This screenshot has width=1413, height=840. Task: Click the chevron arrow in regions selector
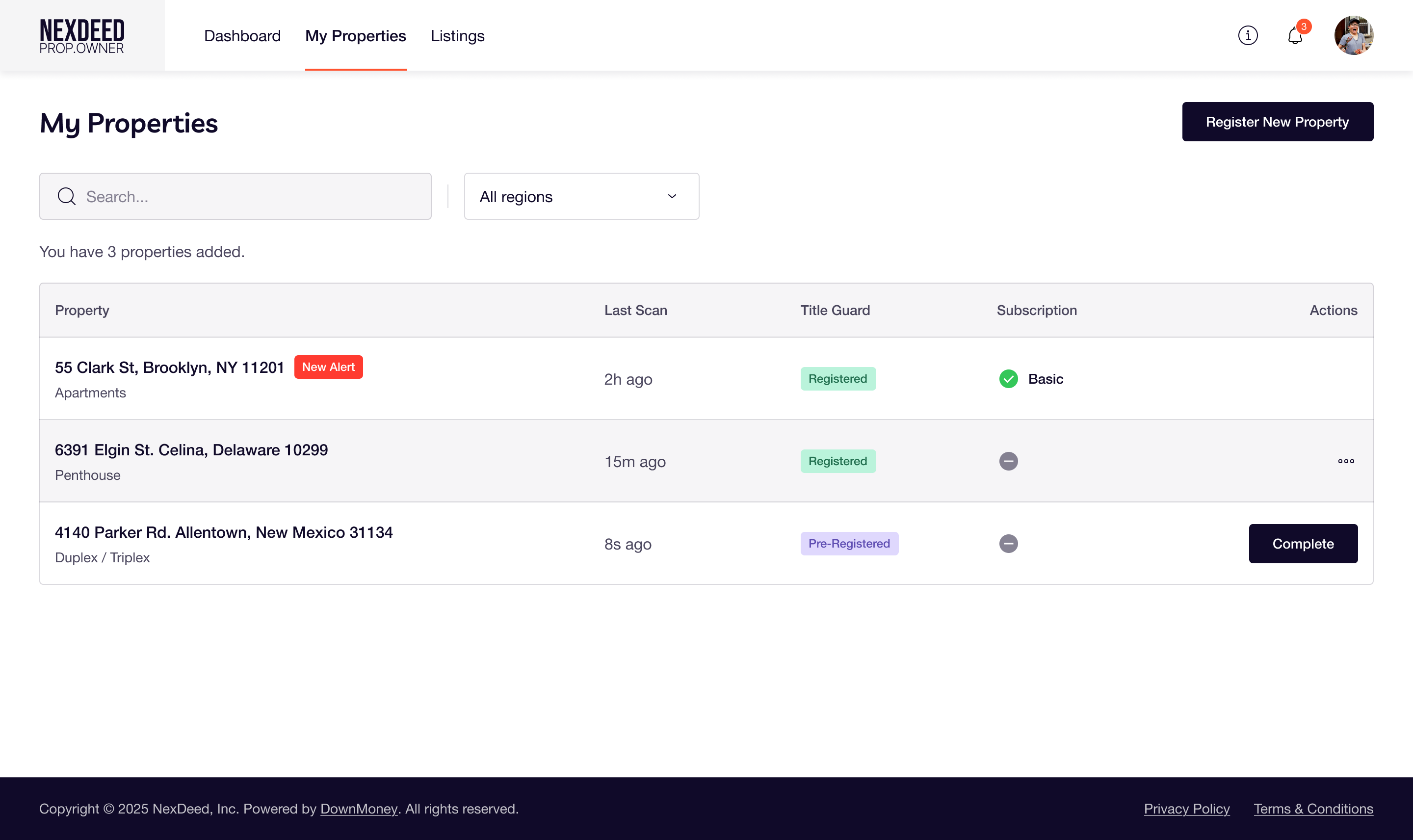tap(672, 196)
